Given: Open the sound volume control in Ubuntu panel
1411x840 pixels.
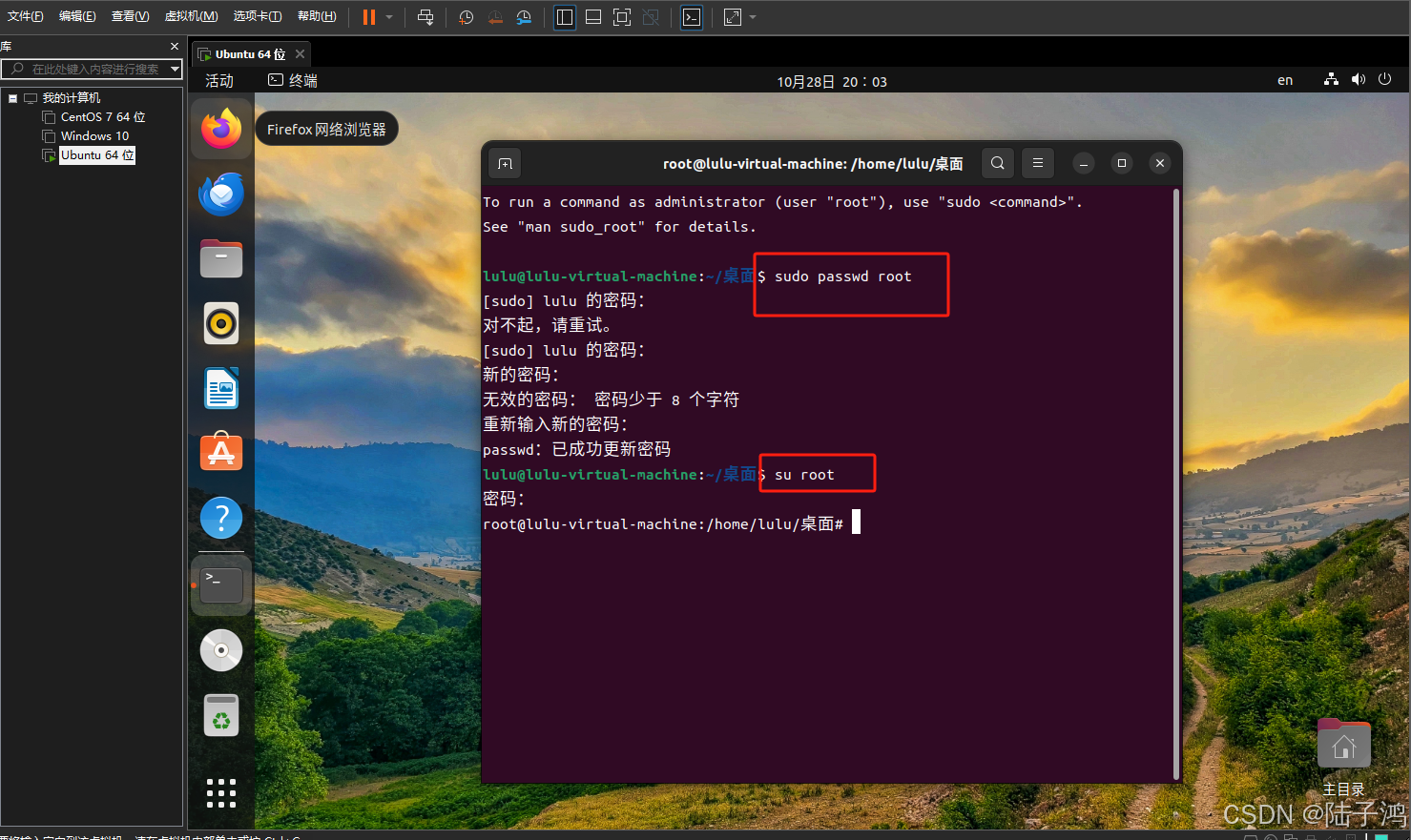Looking at the screenshot, I should click(x=1358, y=79).
